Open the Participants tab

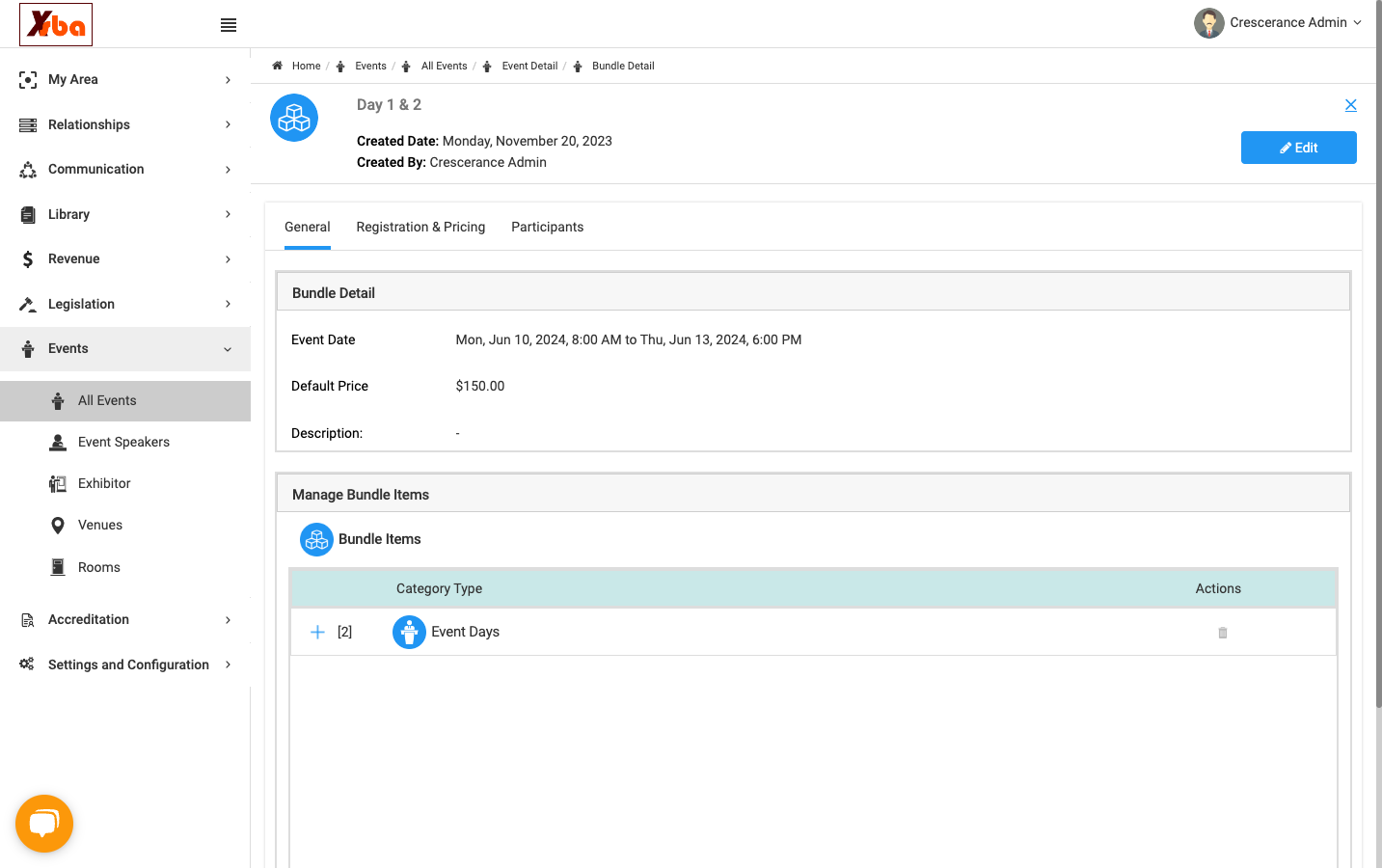pos(547,227)
